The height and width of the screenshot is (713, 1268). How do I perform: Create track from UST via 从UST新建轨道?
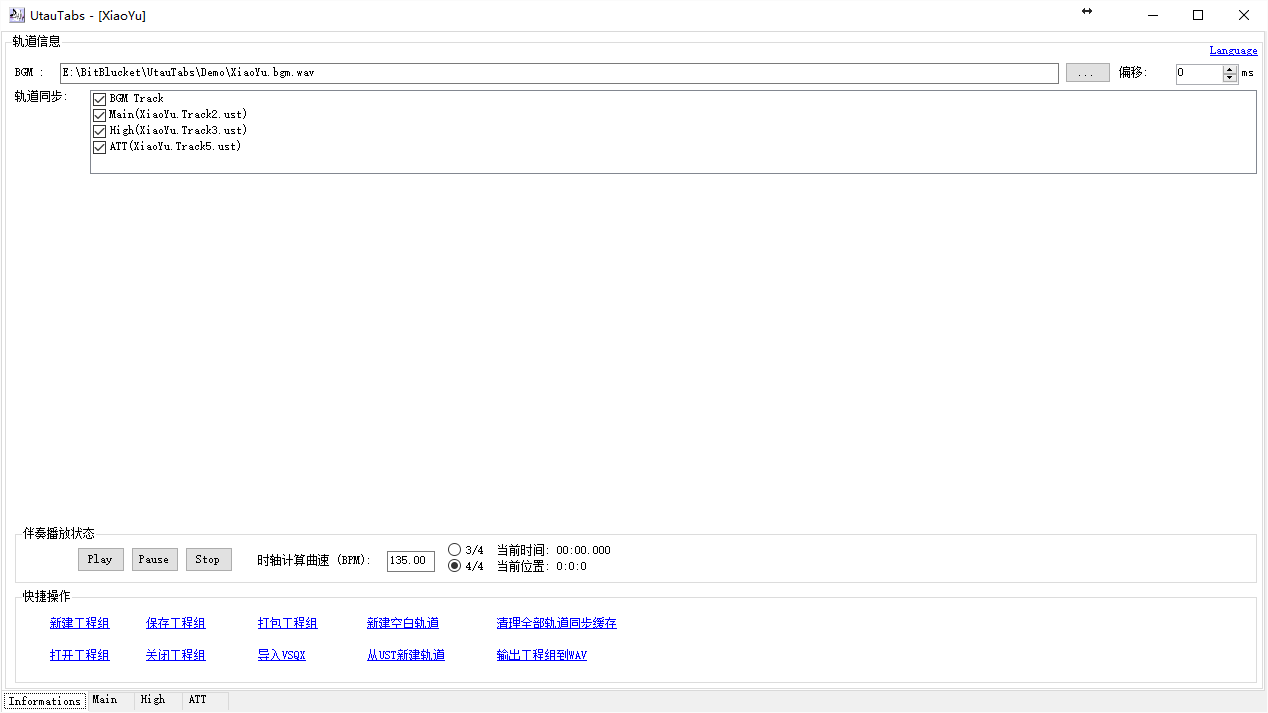click(406, 655)
